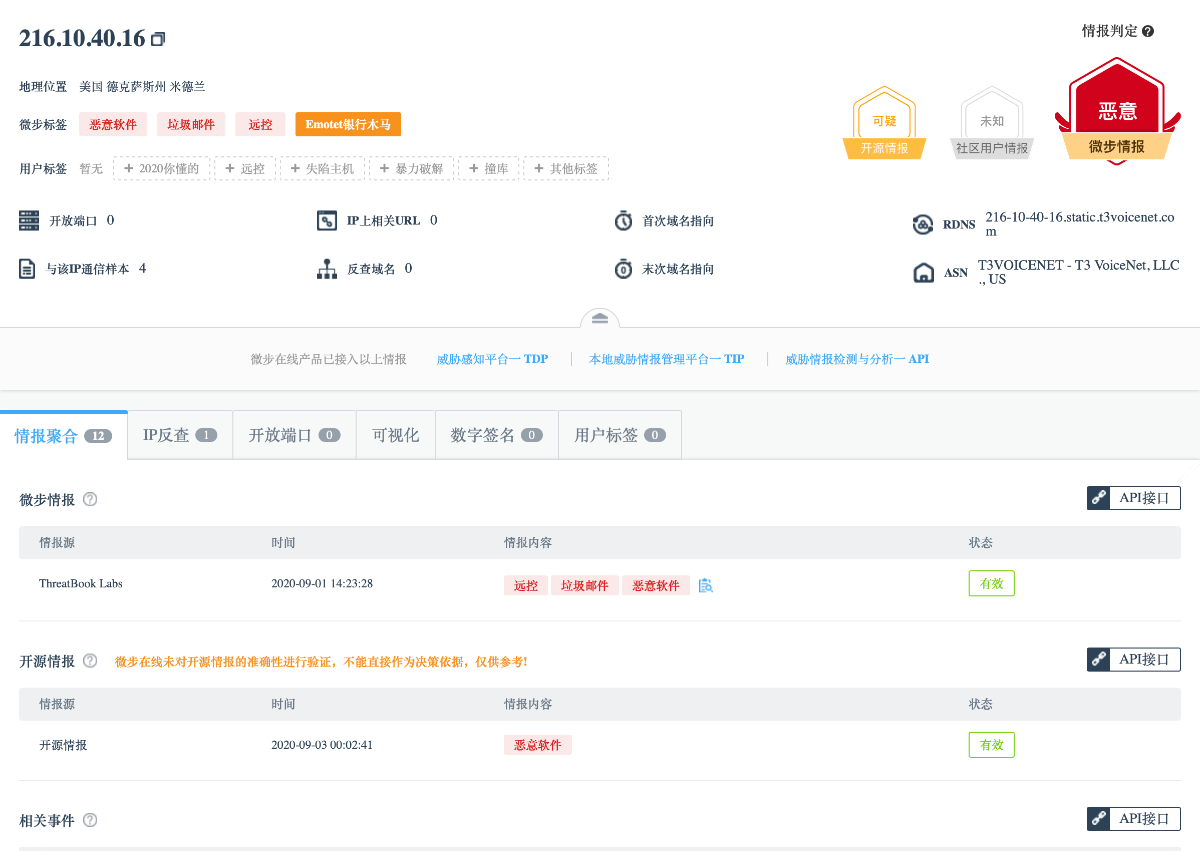Screen dimensions: 1200x851
Task: Click the 与该IP通信样本 count 4
Action: point(143,268)
